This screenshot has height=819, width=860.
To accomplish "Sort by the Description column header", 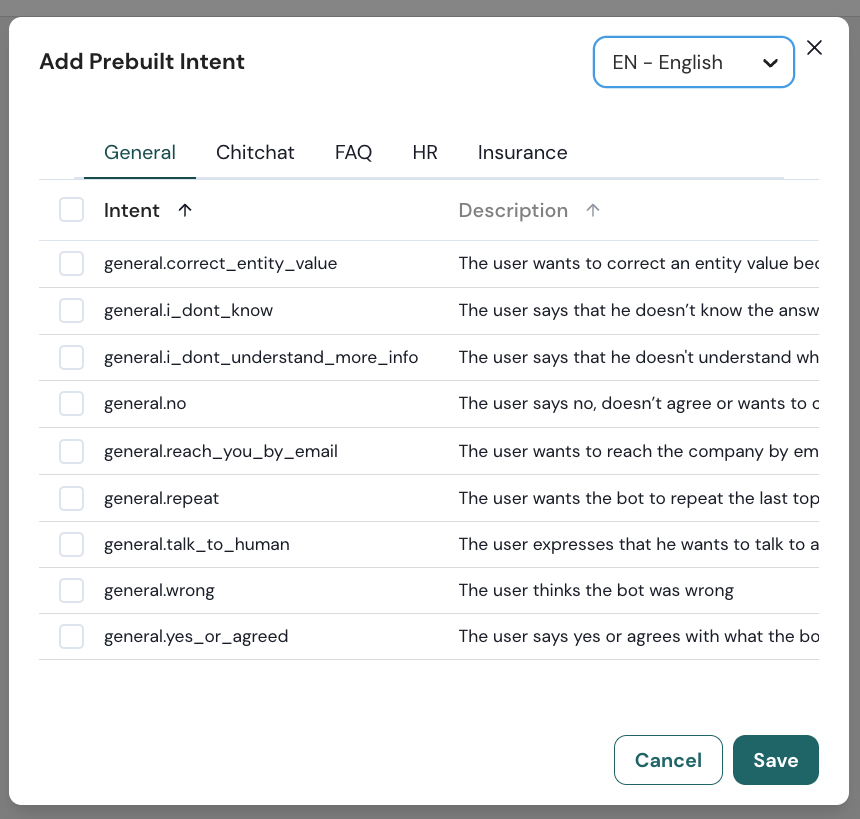I will point(513,210).
